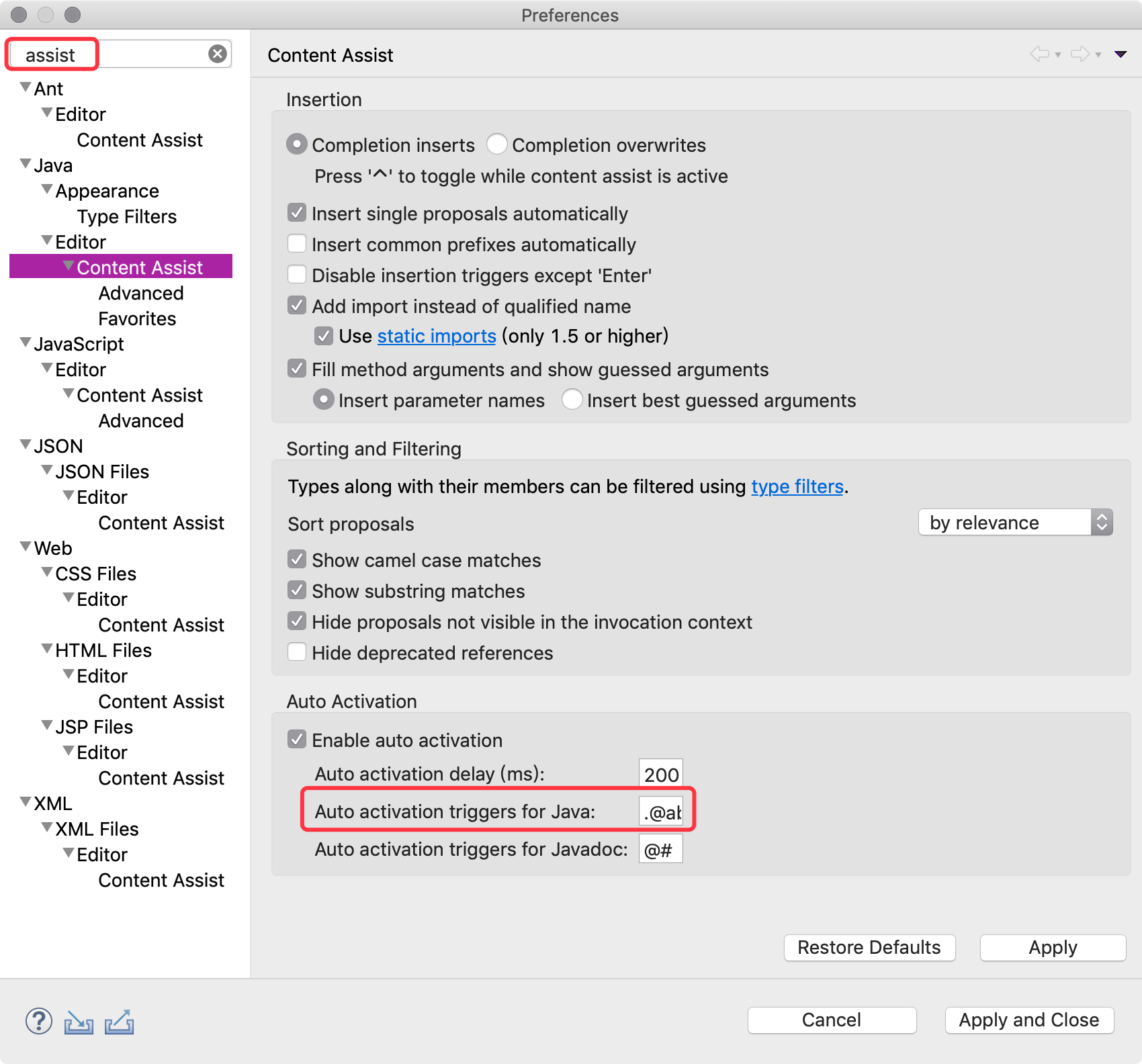
Task: Click the Restore Defaults button
Action: (870, 948)
